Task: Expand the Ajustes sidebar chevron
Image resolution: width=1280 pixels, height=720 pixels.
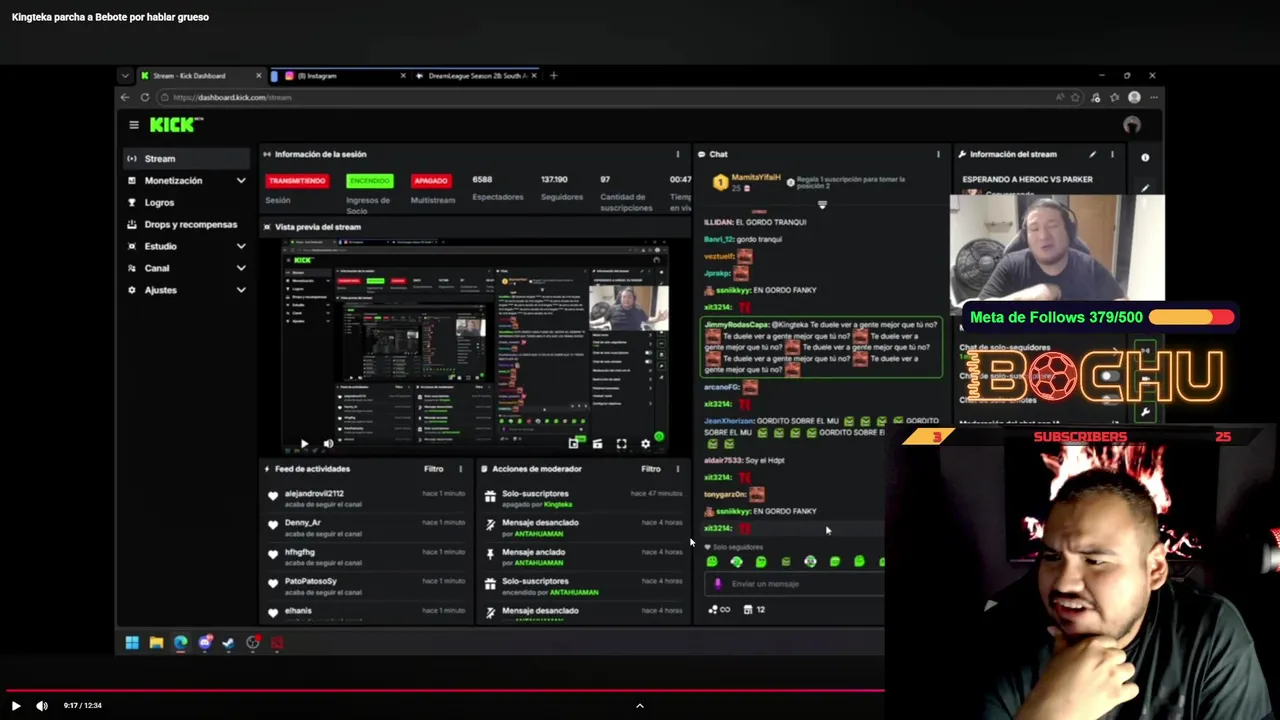Action: point(241,290)
